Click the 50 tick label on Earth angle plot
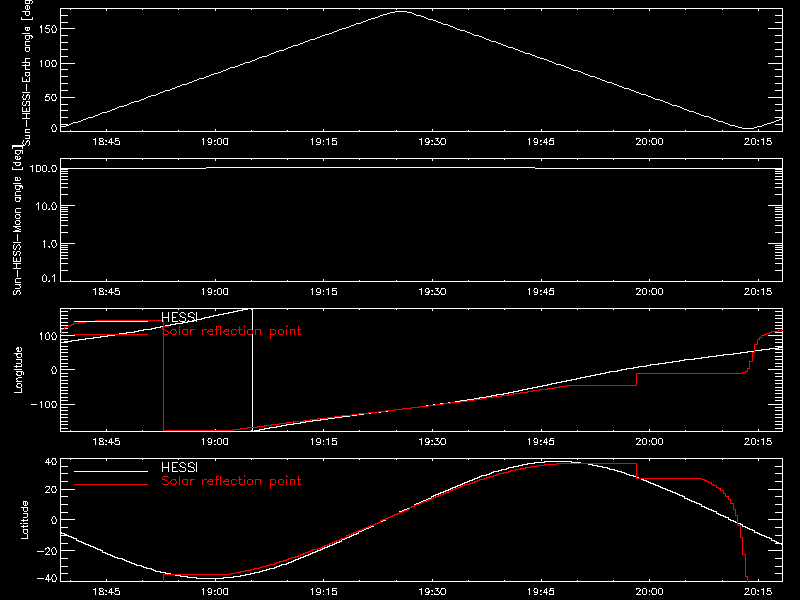This screenshot has height=600, width=800. point(51,97)
